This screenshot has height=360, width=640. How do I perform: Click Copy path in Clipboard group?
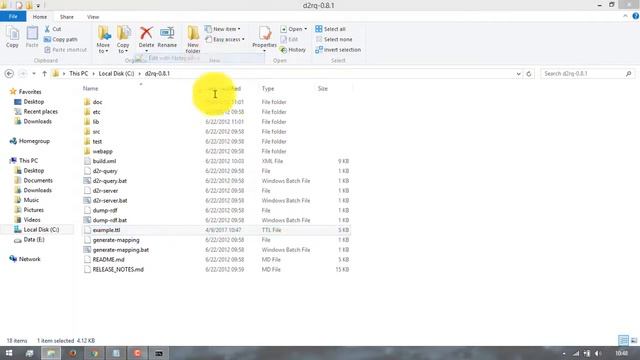(x=60, y=39)
